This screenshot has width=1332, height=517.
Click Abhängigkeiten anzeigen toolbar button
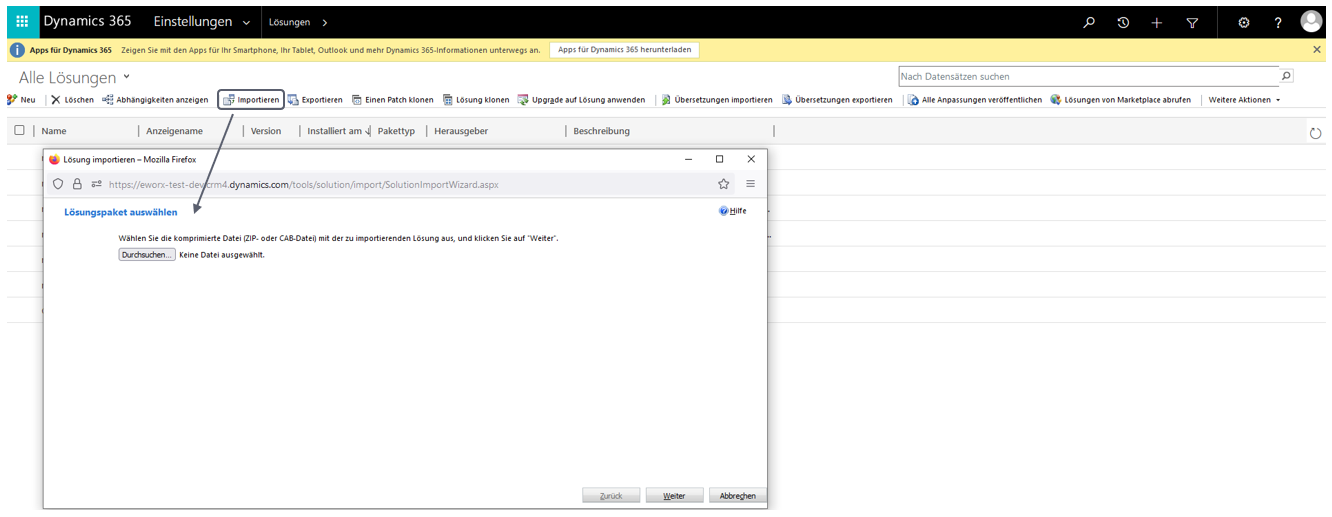[x=155, y=100]
